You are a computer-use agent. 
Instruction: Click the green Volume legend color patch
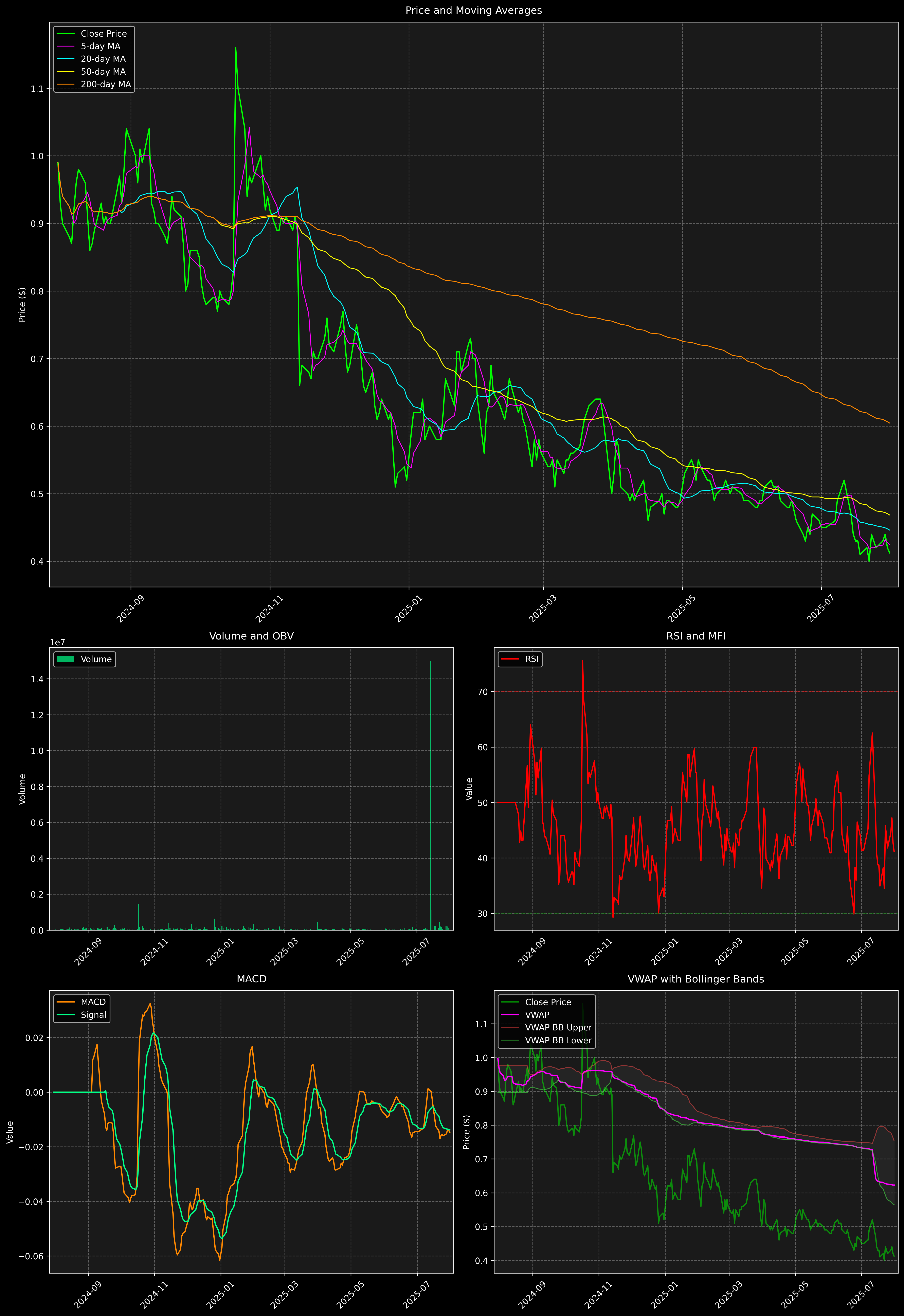coord(66,659)
